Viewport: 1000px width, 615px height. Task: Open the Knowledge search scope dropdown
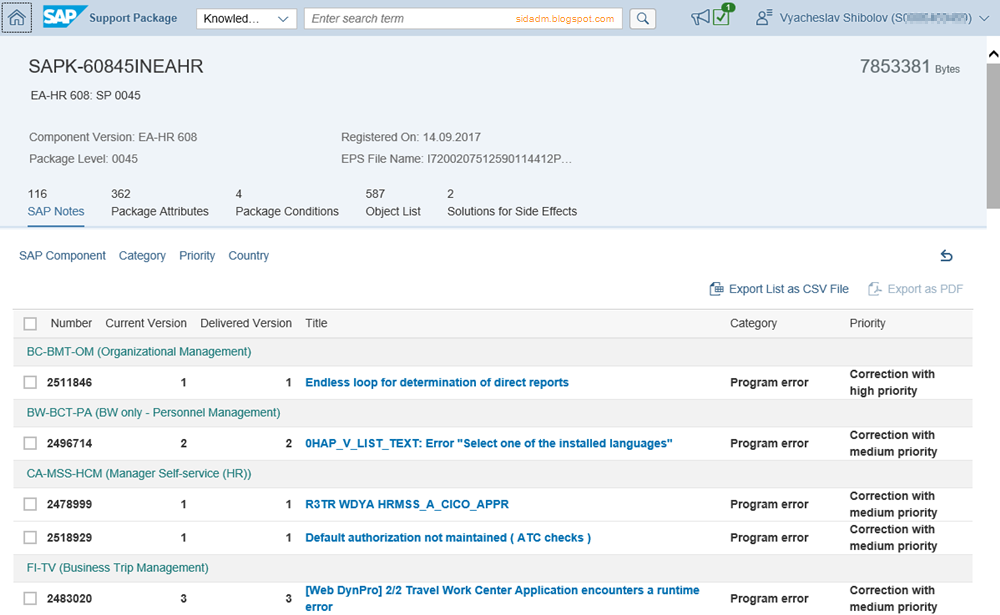point(246,19)
